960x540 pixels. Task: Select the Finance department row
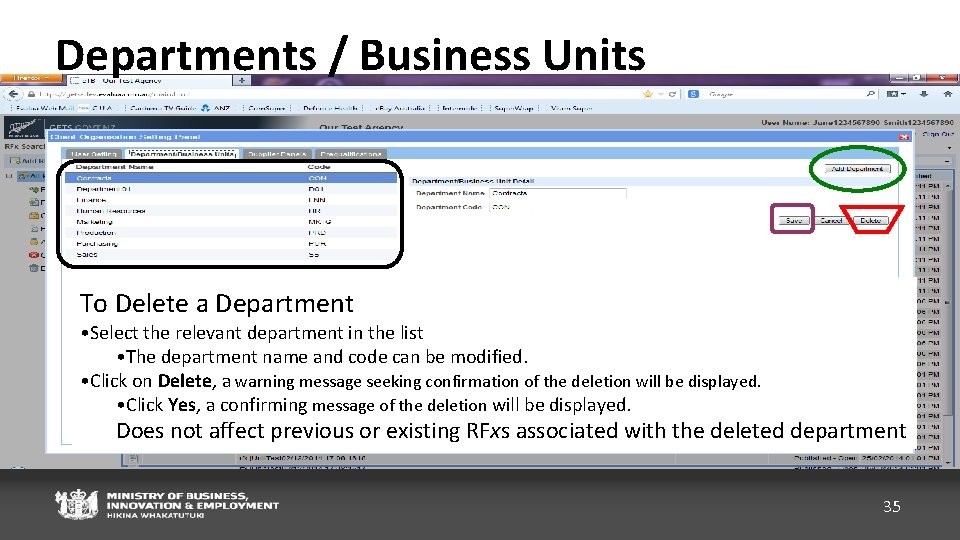pos(231,200)
